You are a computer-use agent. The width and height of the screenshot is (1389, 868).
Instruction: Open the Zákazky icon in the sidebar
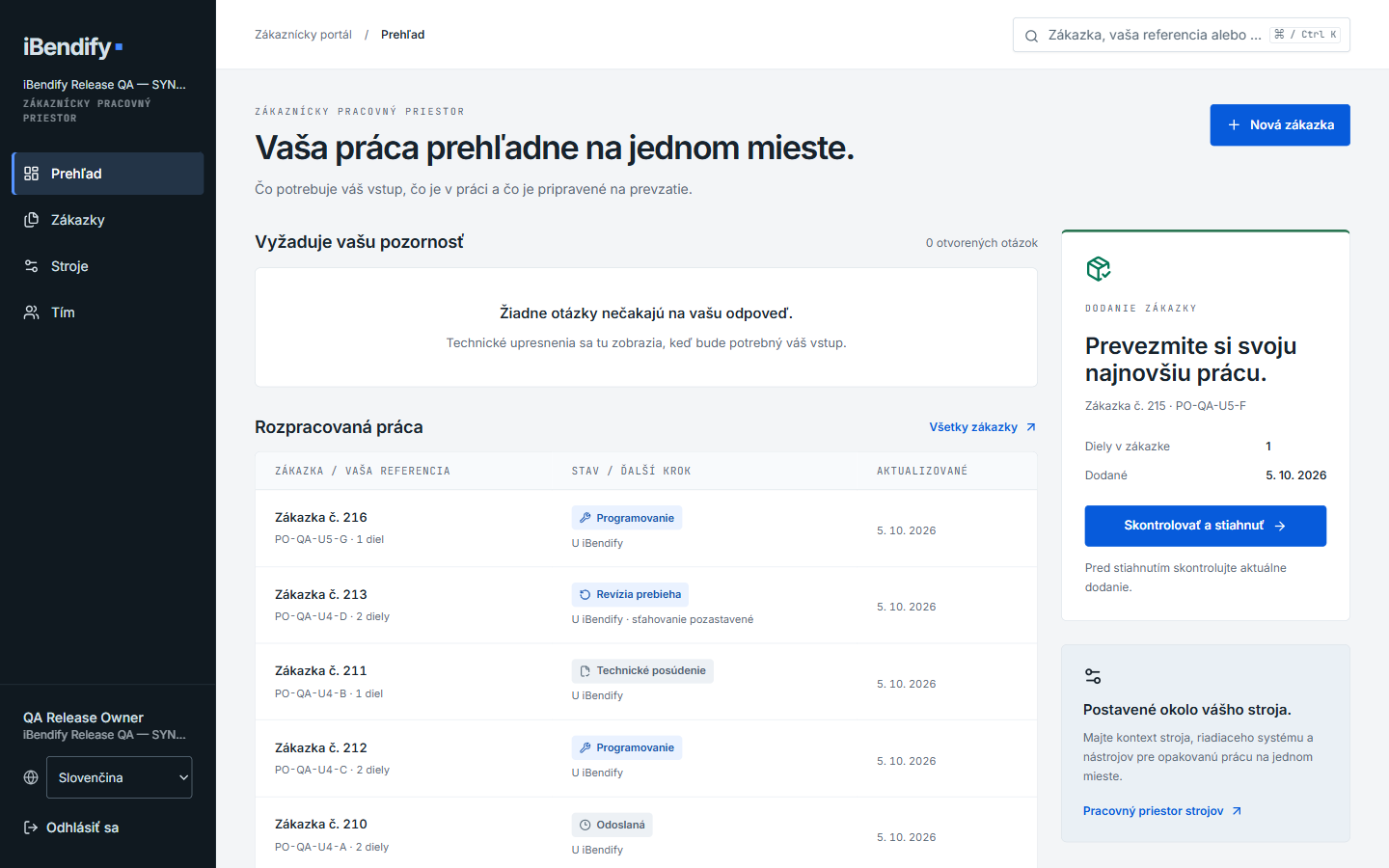[32, 220]
